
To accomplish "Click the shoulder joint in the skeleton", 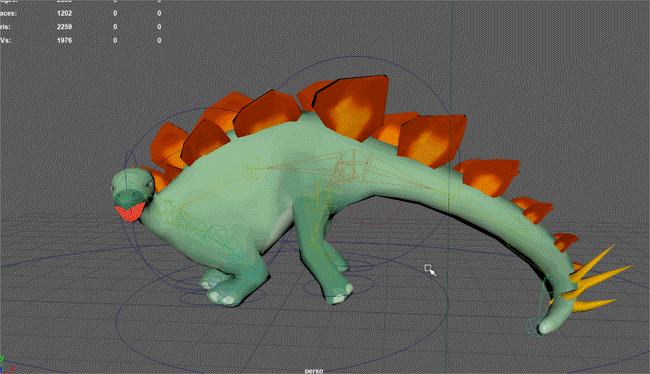I will [255, 169].
